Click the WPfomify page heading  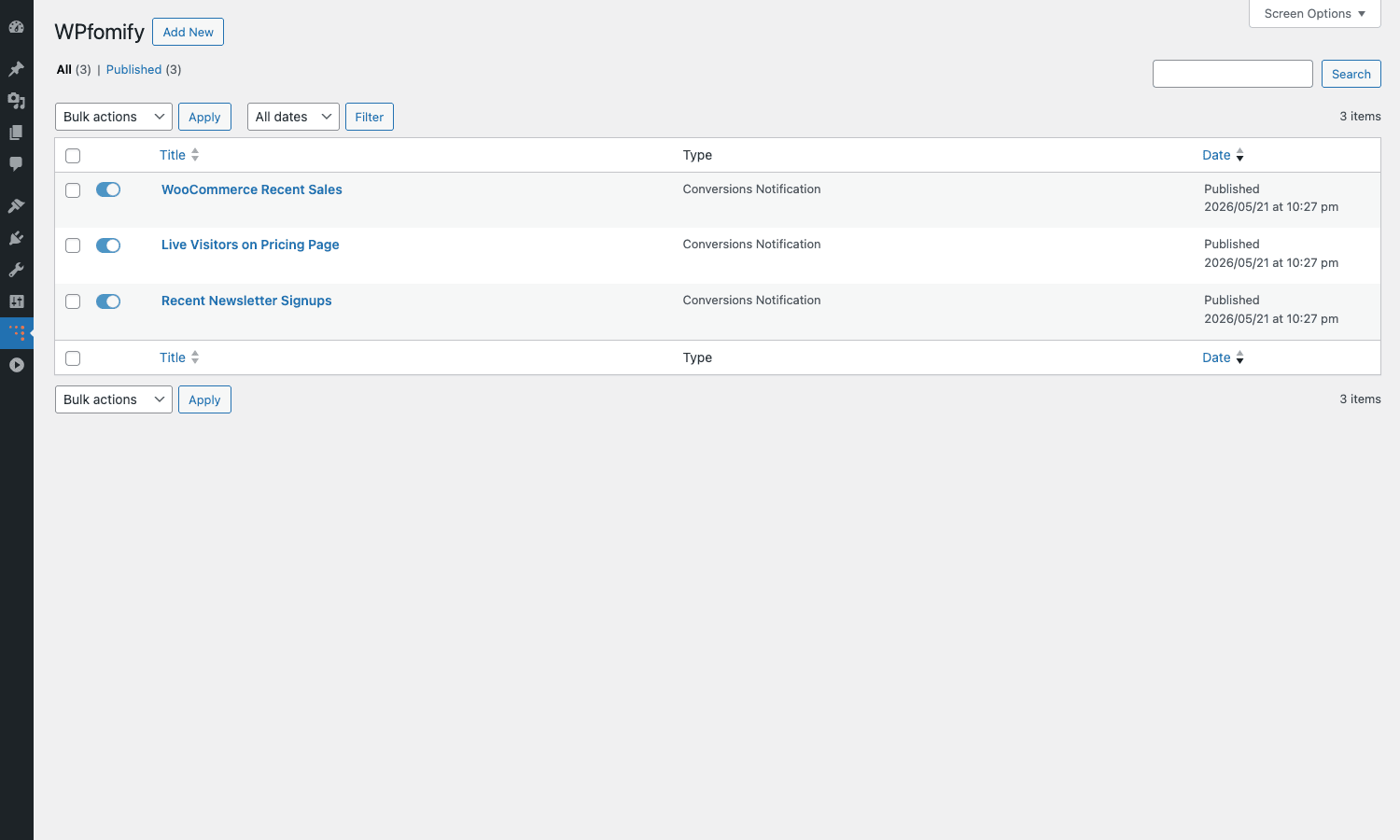coord(100,32)
